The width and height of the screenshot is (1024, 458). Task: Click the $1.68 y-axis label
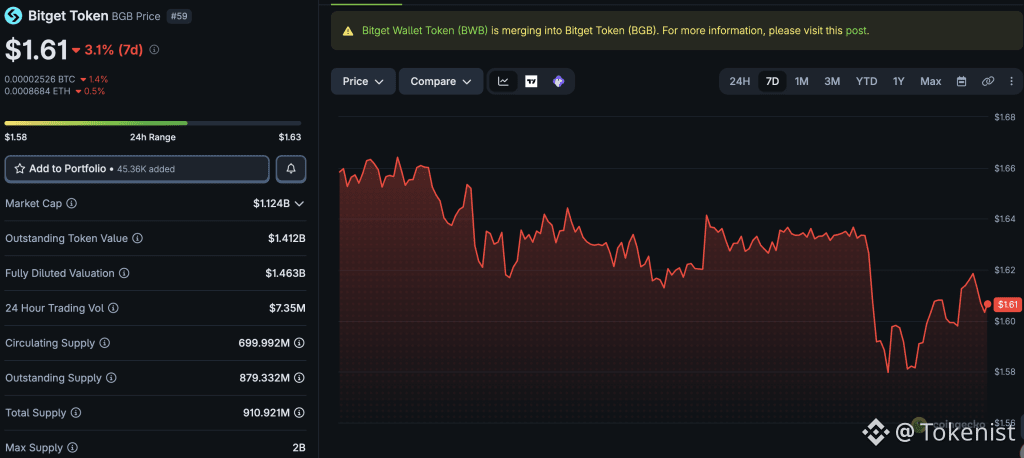pyautogui.click(x=1004, y=118)
